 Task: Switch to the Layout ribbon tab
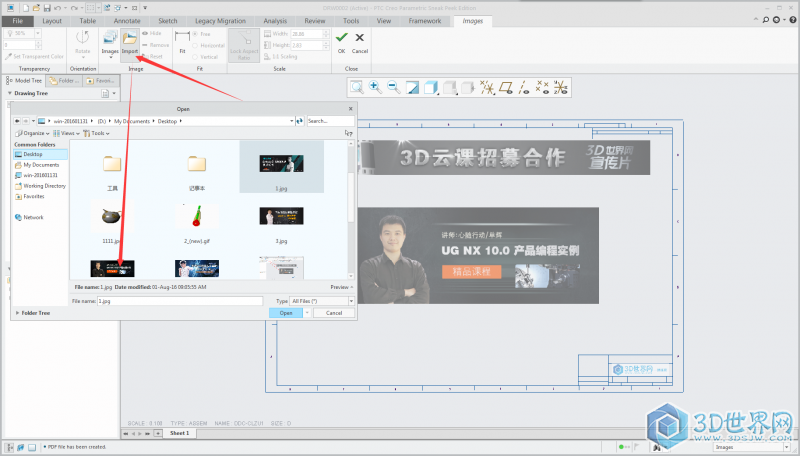pos(52,21)
